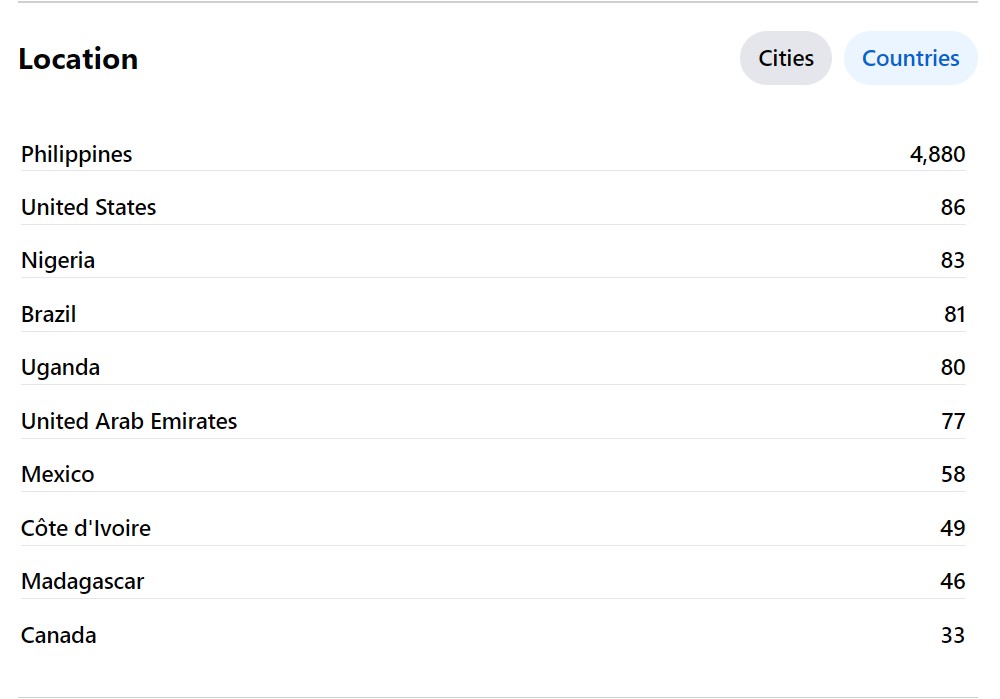
Task: Click on Nigeria in the list
Action: (58, 260)
